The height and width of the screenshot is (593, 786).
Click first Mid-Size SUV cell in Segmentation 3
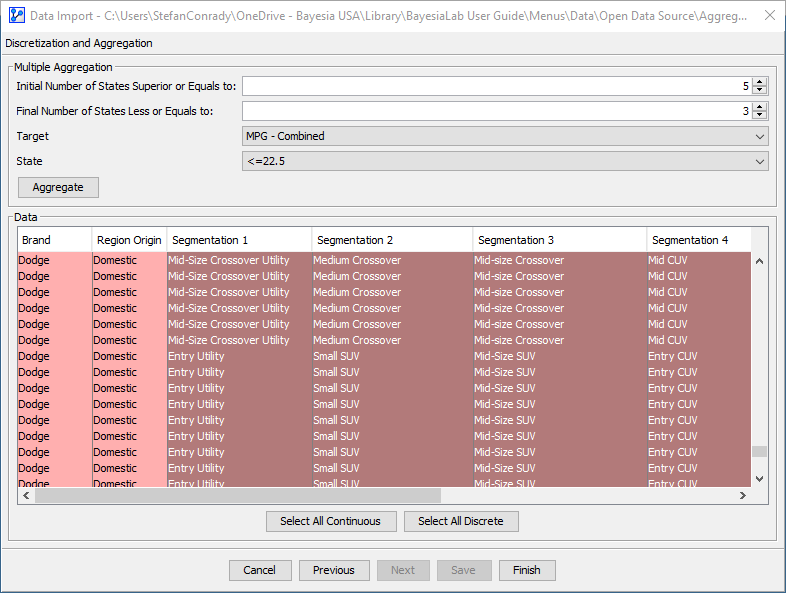pos(560,356)
